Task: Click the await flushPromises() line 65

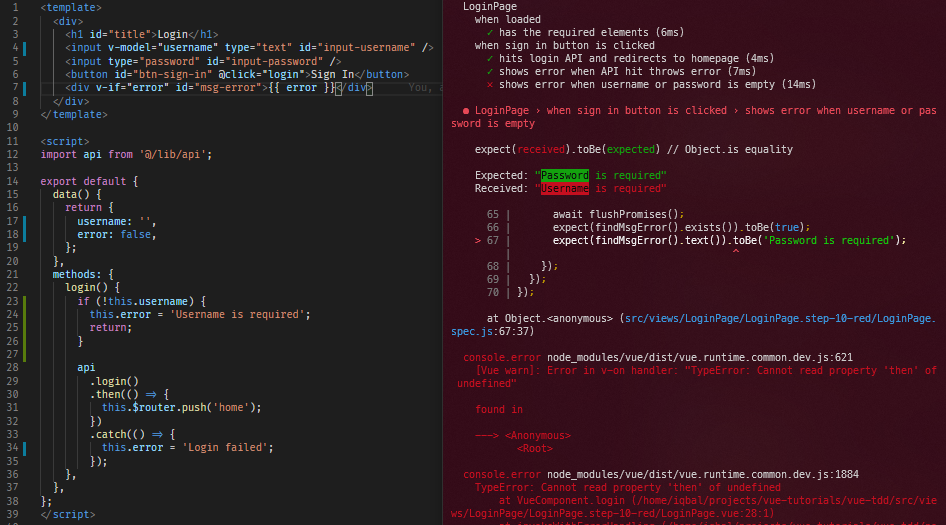Action: click(618, 215)
